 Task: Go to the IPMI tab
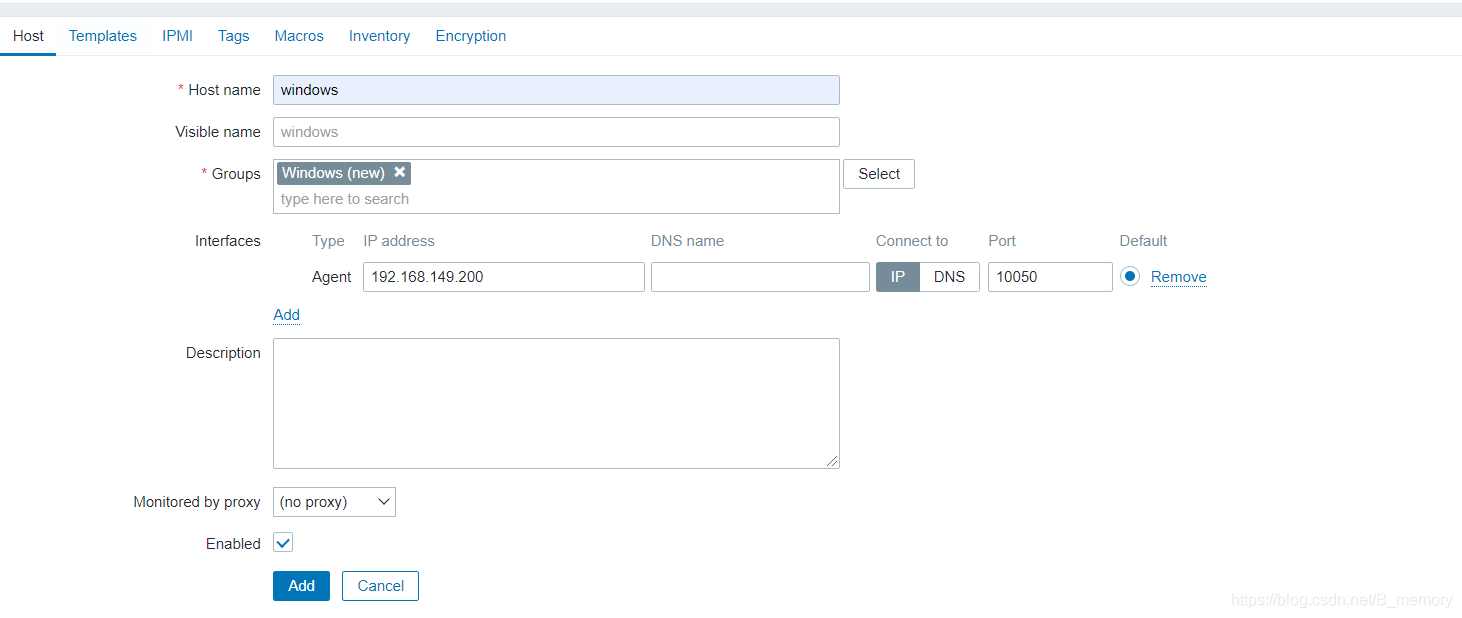pyautogui.click(x=177, y=36)
